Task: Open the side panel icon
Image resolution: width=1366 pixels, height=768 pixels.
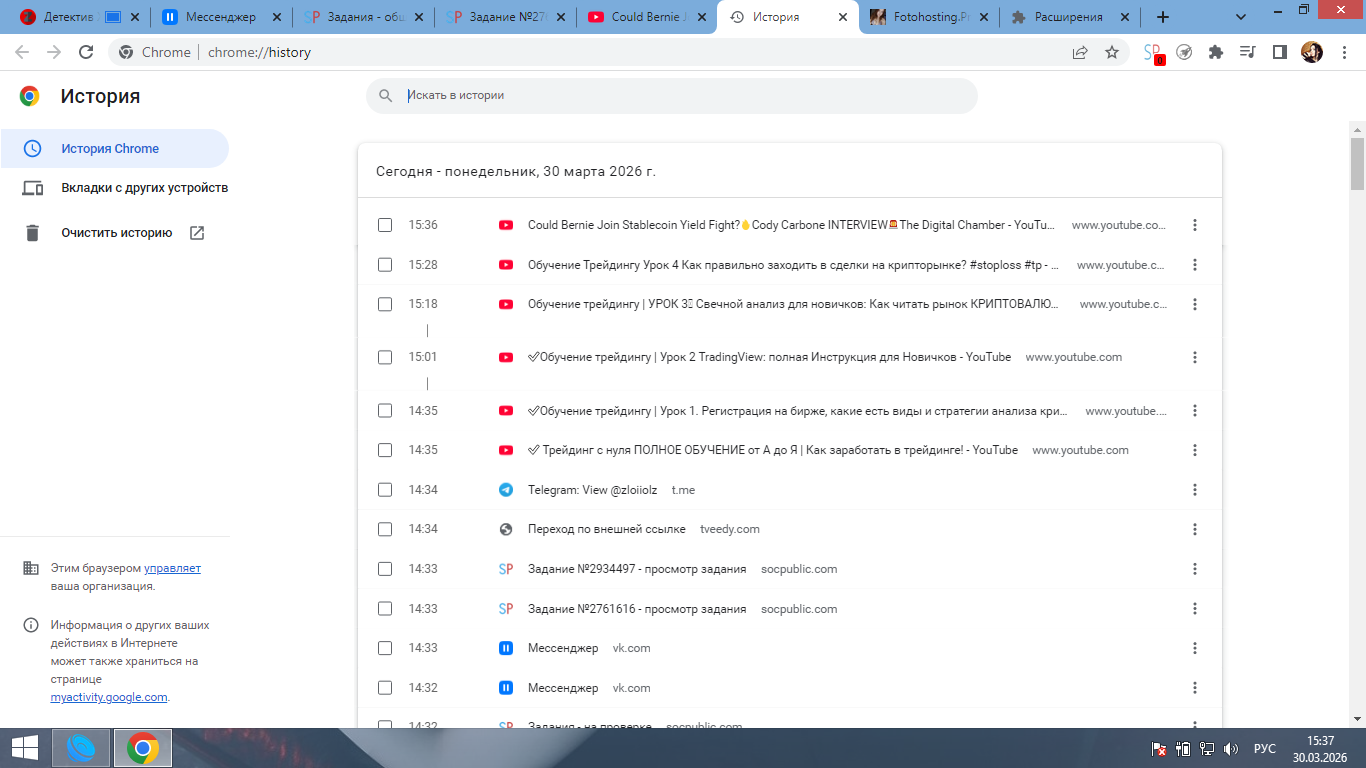Action: [x=1279, y=52]
